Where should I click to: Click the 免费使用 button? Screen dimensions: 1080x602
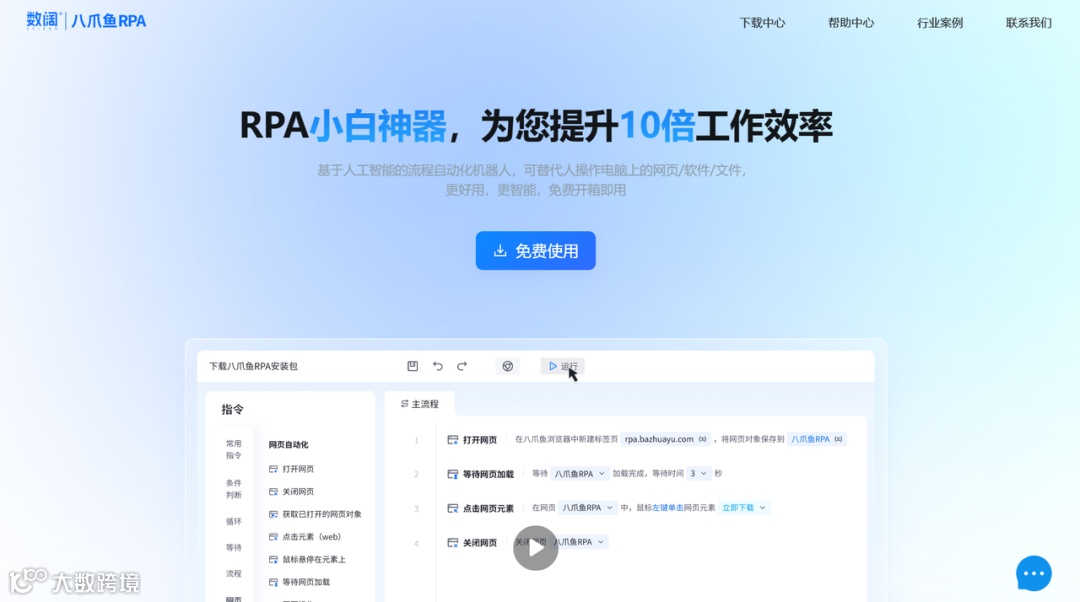tap(536, 250)
